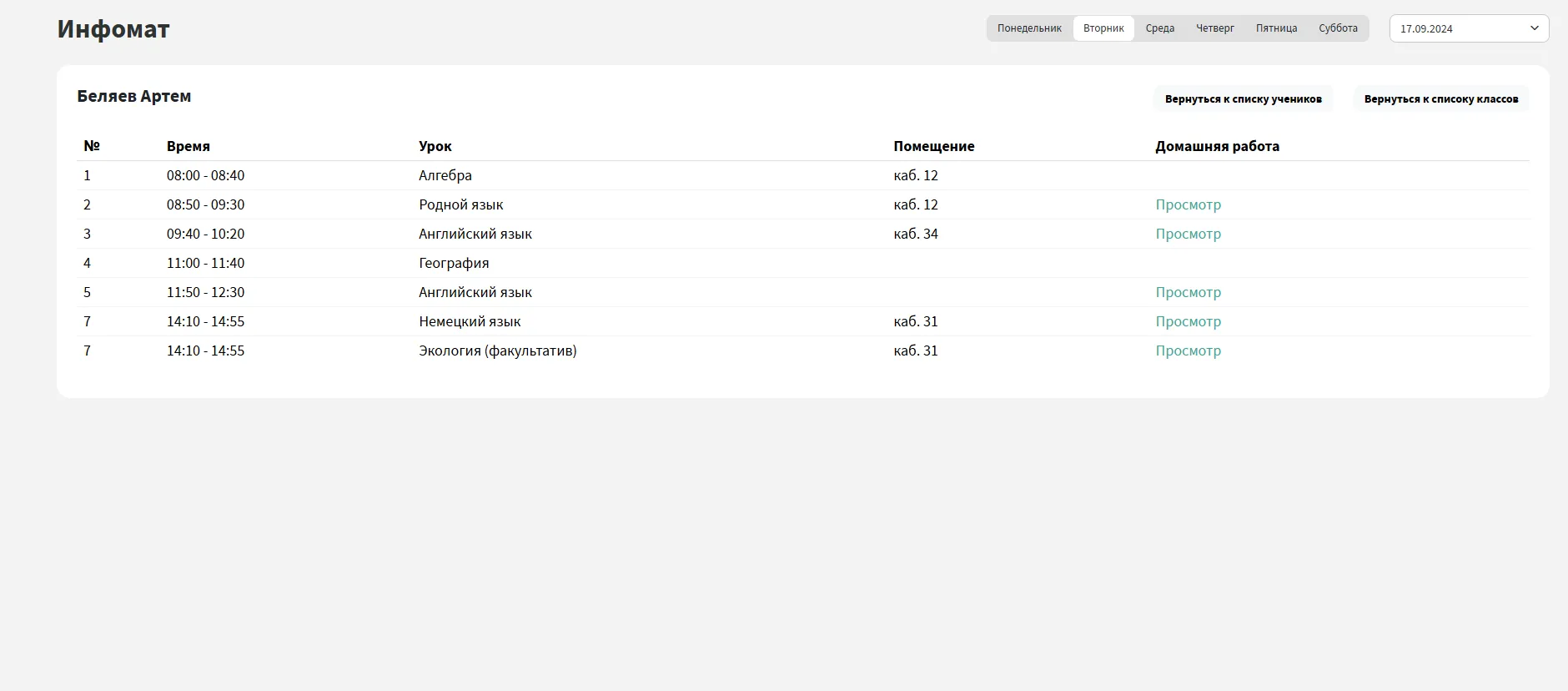Click the Домашняя работа column header
1568x691 pixels.
coord(1217,146)
